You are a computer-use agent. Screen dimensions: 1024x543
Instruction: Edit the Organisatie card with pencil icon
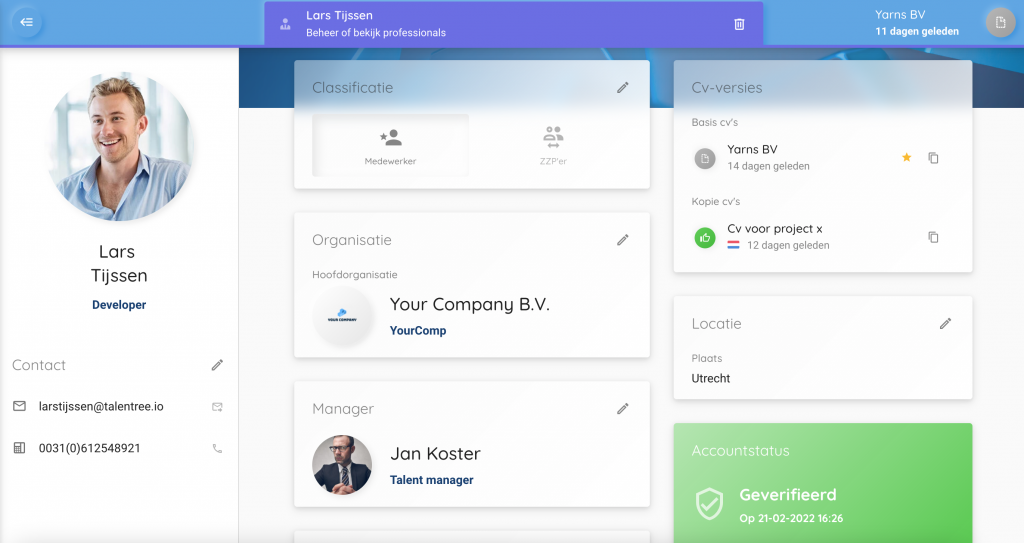(623, 240)
